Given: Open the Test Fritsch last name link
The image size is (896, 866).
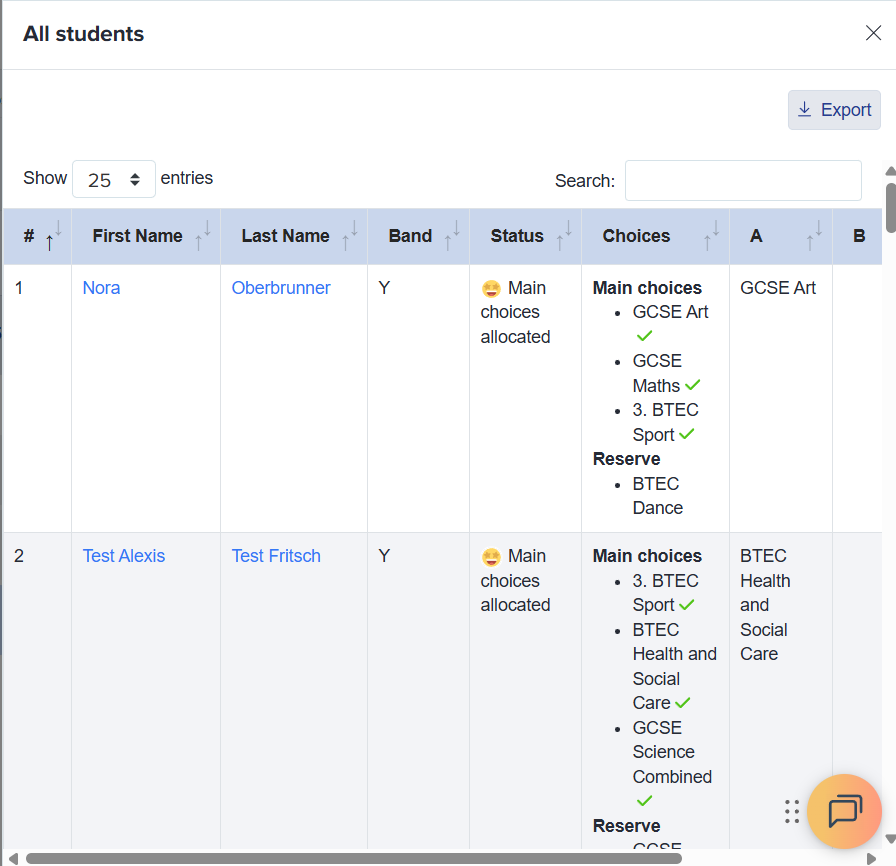Looking at the screenshot, I should (x=276, y=556).
